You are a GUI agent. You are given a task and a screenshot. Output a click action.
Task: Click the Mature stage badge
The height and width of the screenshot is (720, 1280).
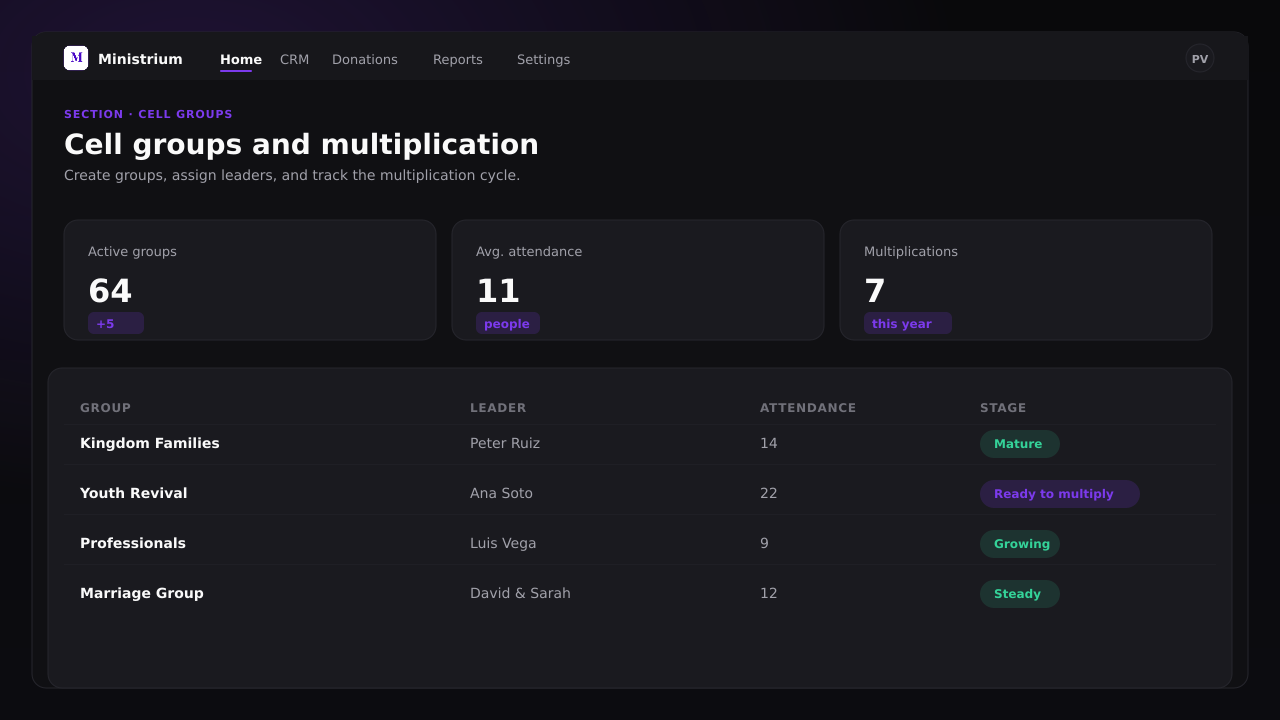tap(1019, 444)
